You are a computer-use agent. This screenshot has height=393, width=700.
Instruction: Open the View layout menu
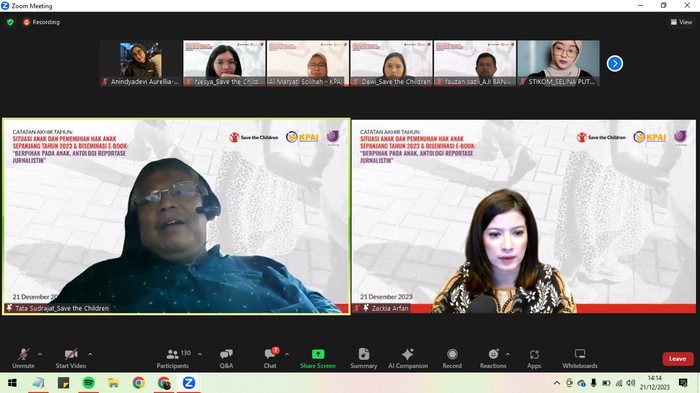[x=681, y=22]
